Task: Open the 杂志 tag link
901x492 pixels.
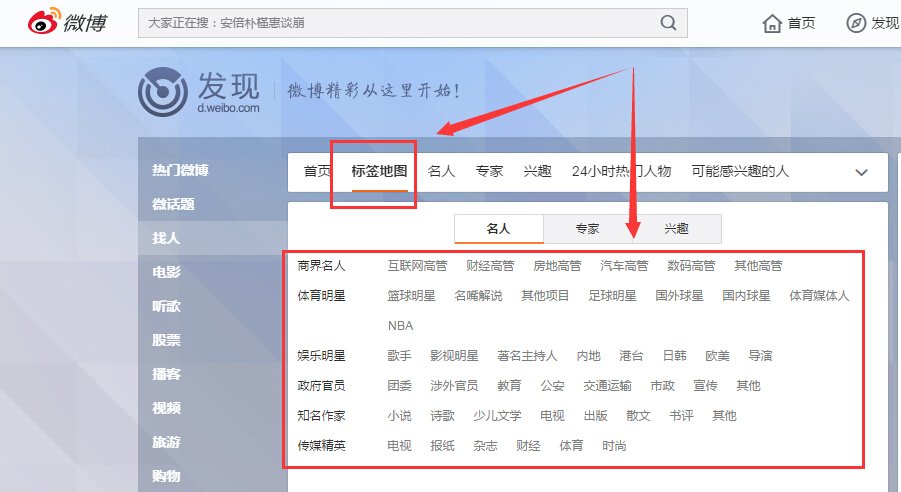Action: tap(485, 445)
